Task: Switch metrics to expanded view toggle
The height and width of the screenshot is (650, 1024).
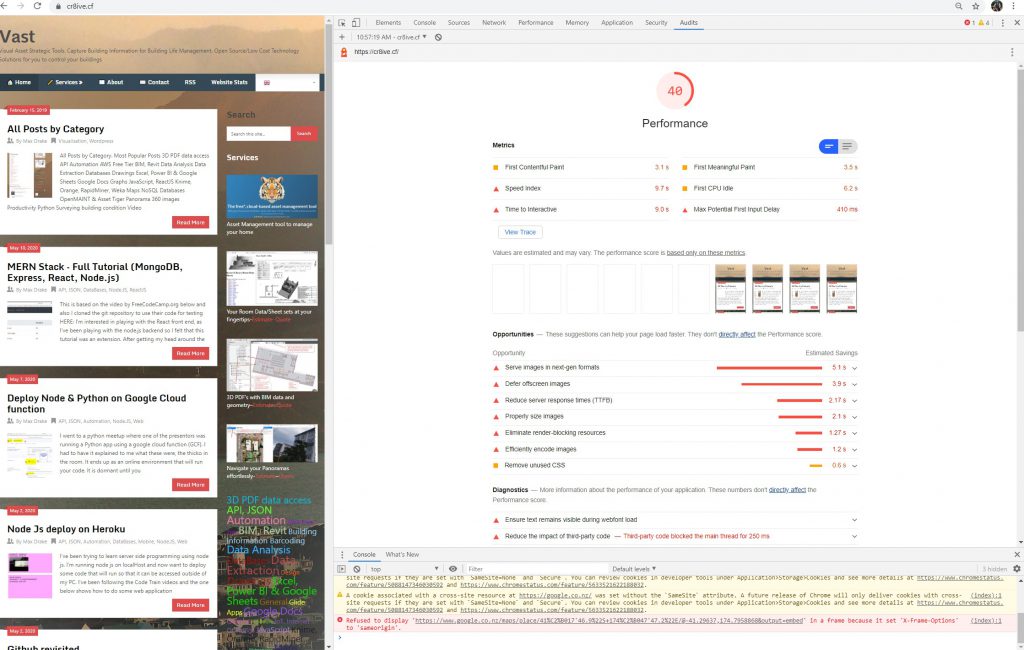Action: click(847, 147)
